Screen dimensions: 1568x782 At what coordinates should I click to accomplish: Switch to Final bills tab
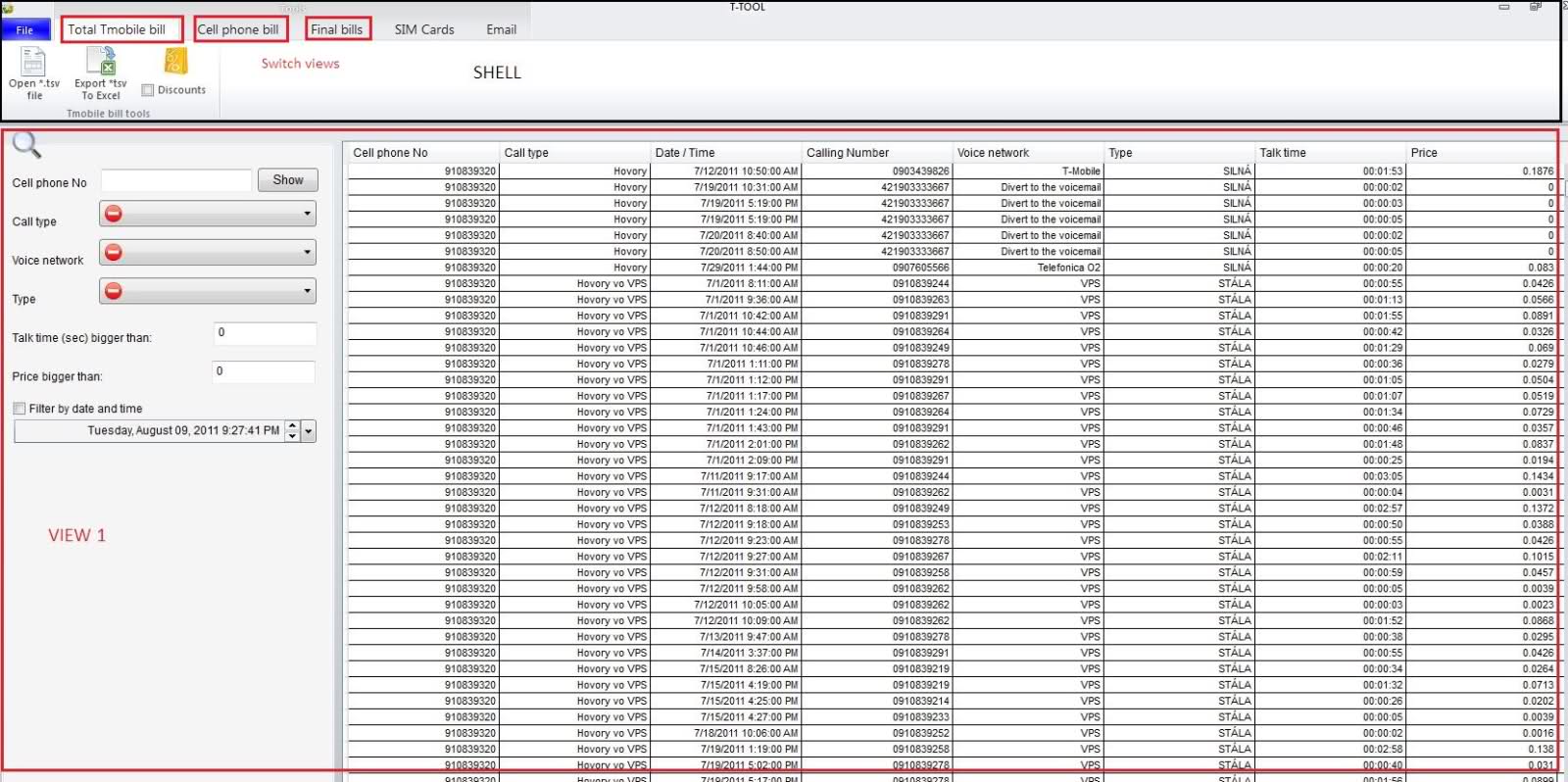click(338, 29)
